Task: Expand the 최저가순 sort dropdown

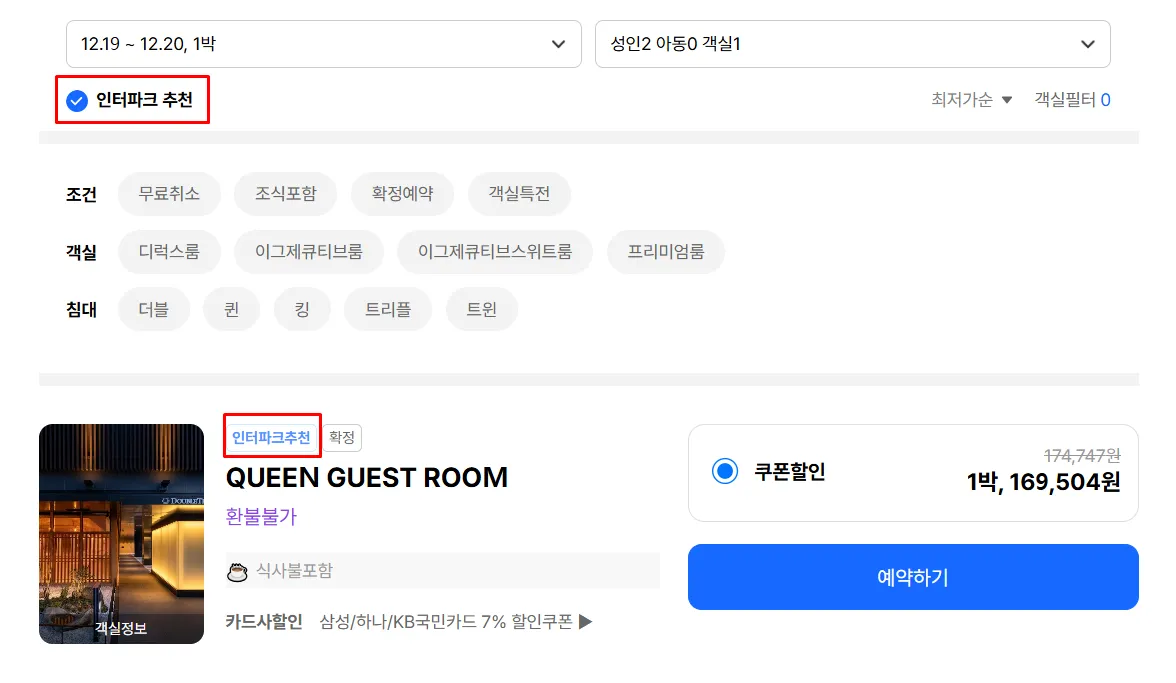Action: point(971,100)
